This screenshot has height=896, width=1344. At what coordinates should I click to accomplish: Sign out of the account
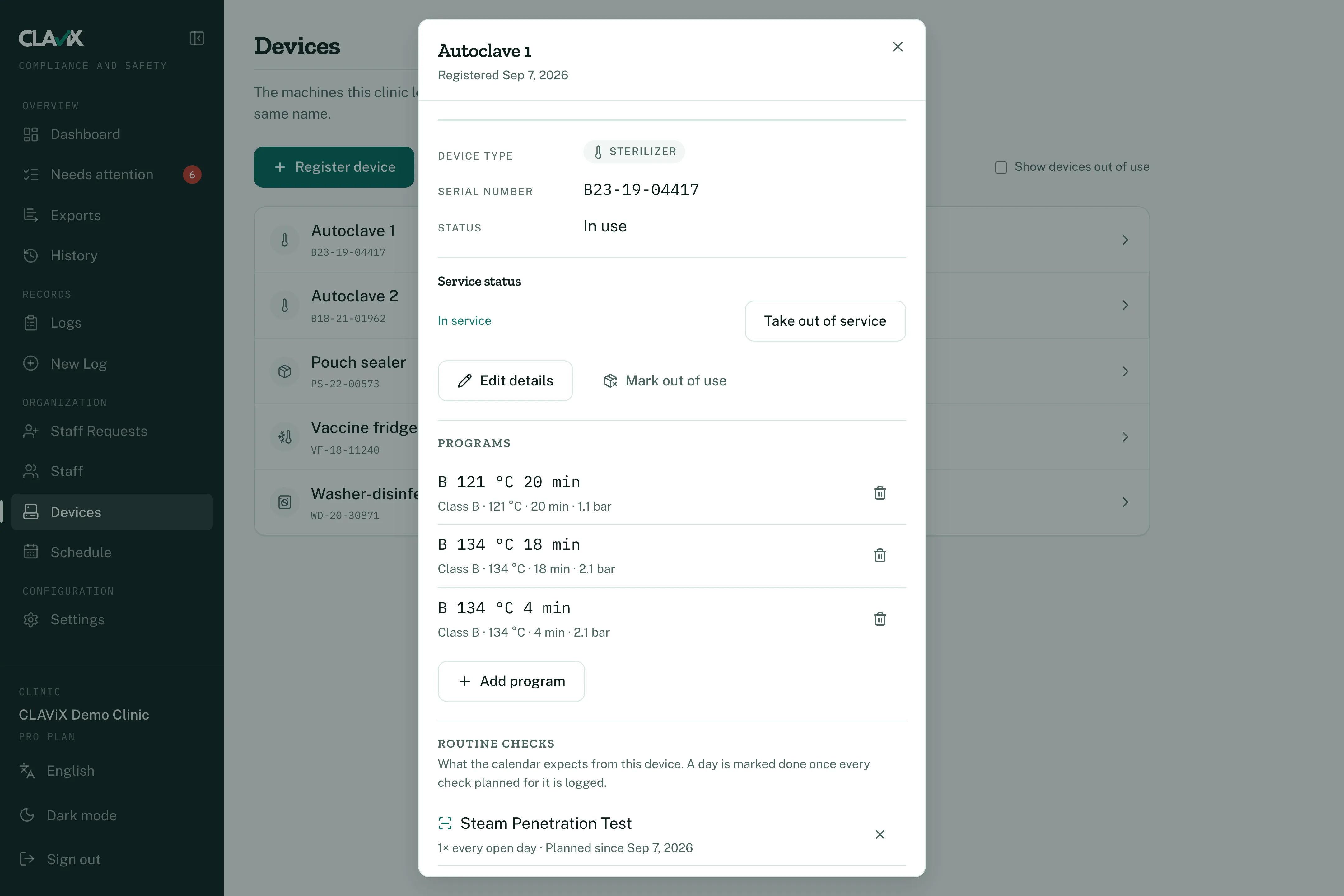pos(60,859)
